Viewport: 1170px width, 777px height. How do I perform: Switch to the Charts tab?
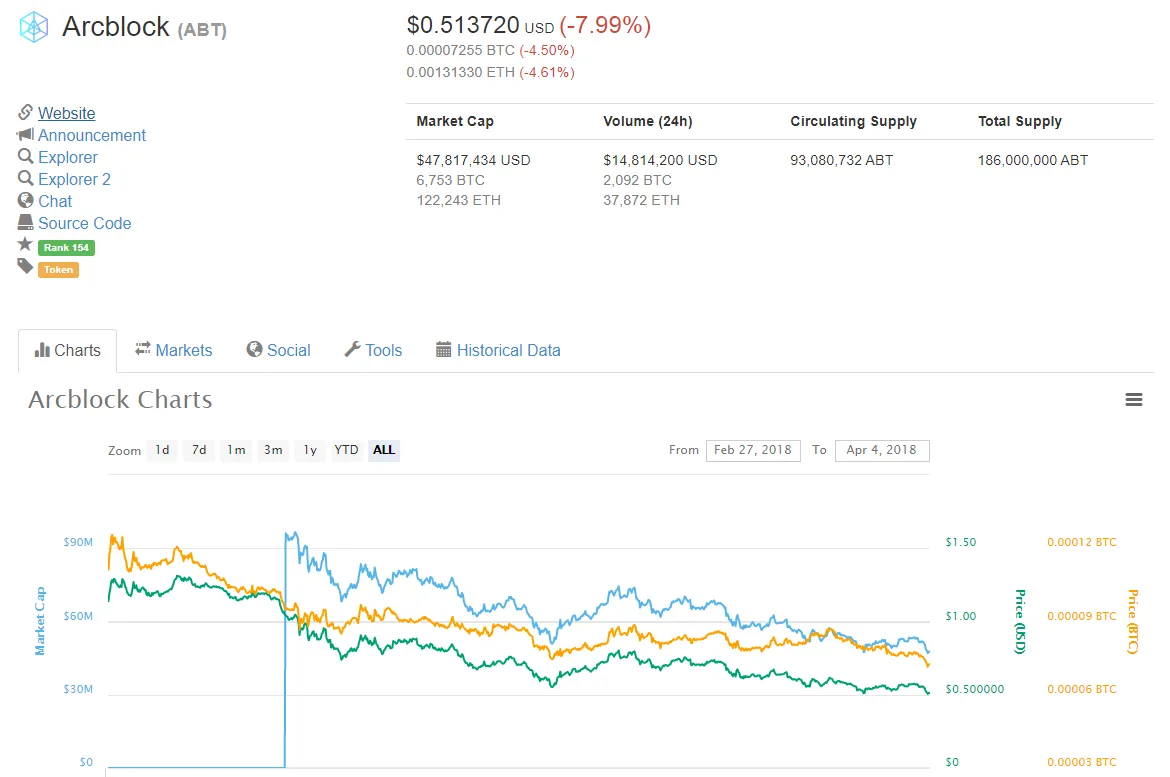67,350
